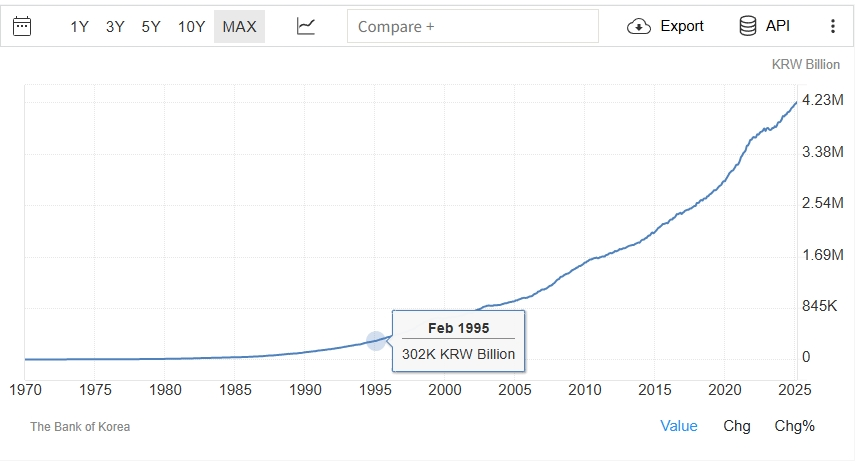This screenshot has height=466, width=858.
Task: Open the three-dot more options menu
Action: click(x=833, y=27)
